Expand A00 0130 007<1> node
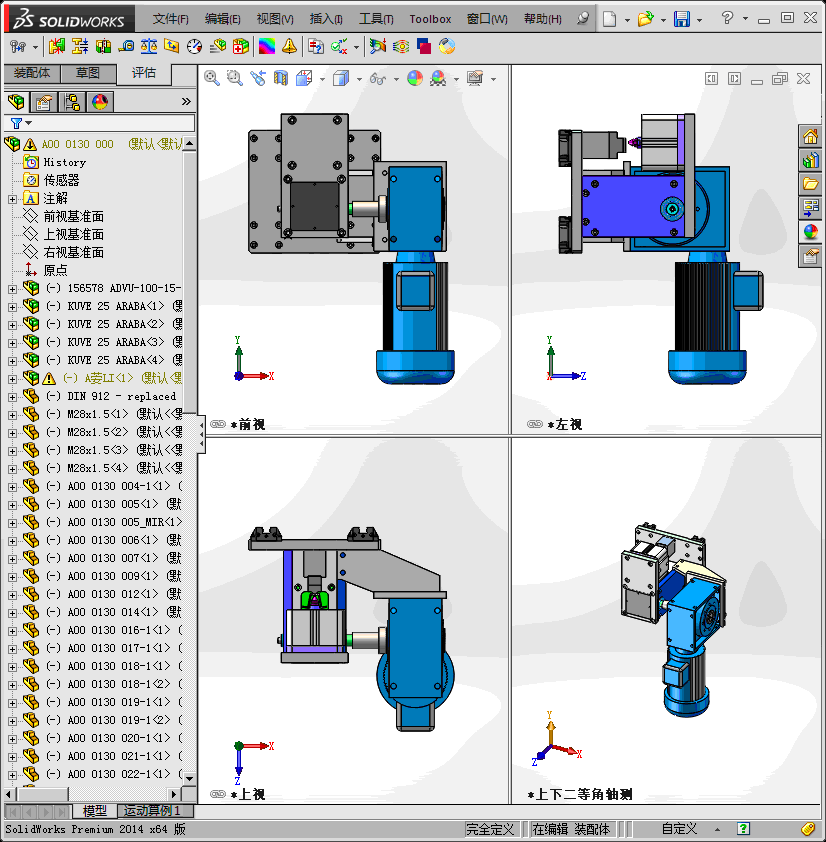 pos(12,559)
